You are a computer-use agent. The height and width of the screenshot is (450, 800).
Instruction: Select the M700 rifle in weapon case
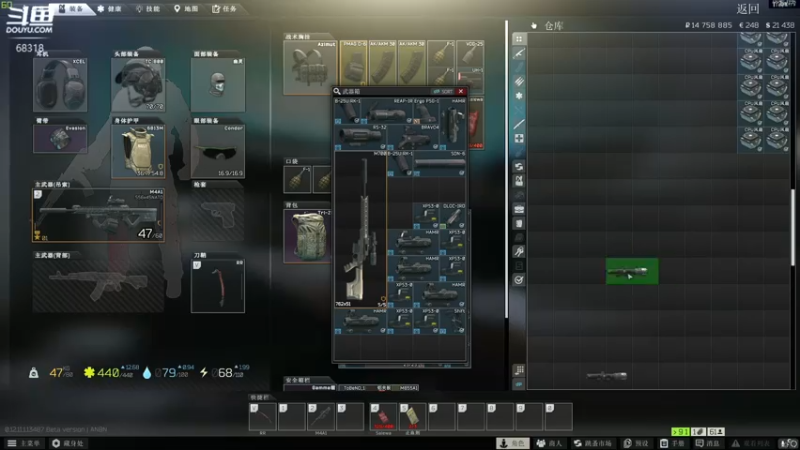360,229
